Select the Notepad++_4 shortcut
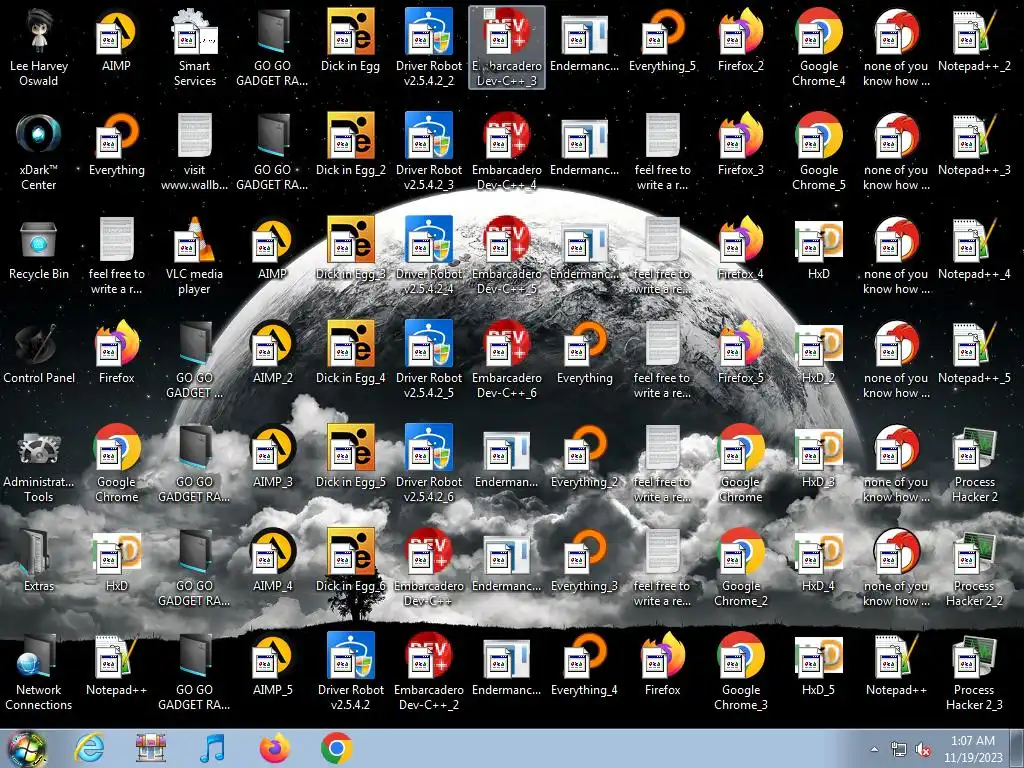The width and height of the screenshot is (1024, 768). (x=974, y=249)
